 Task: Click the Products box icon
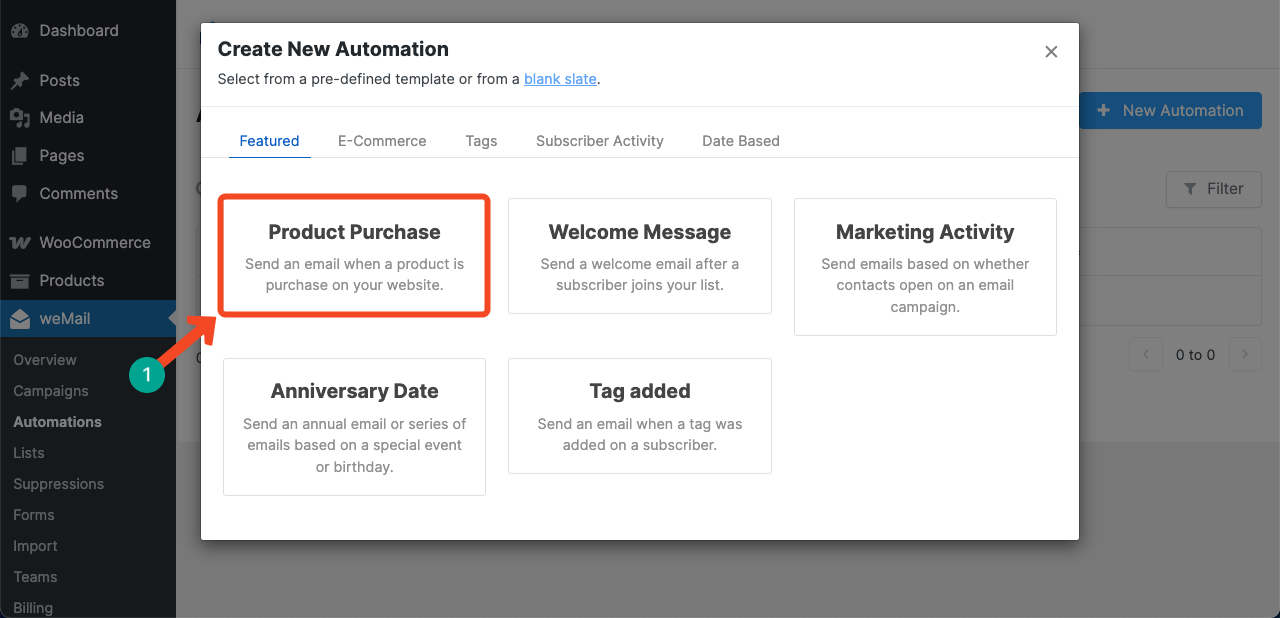click(20, 281)
